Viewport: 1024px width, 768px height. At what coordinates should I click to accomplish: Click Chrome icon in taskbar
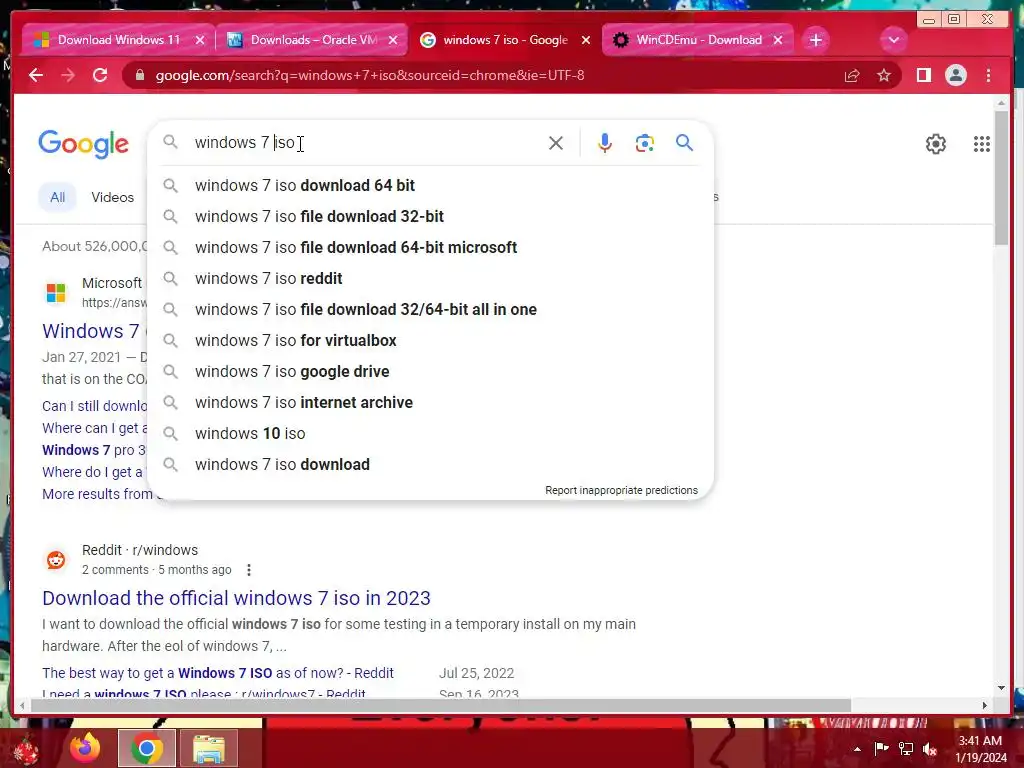(146, 748)
